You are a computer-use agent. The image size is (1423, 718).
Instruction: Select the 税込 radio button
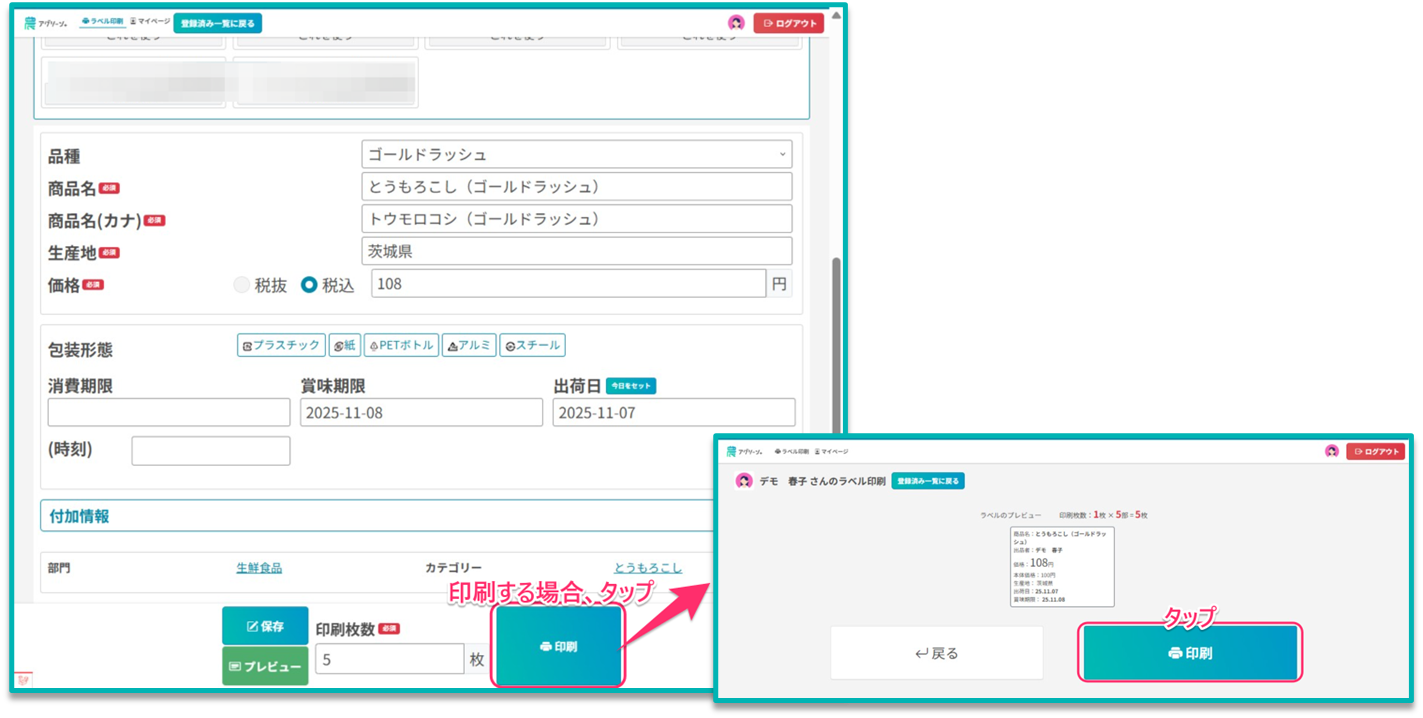click(310, 285)
